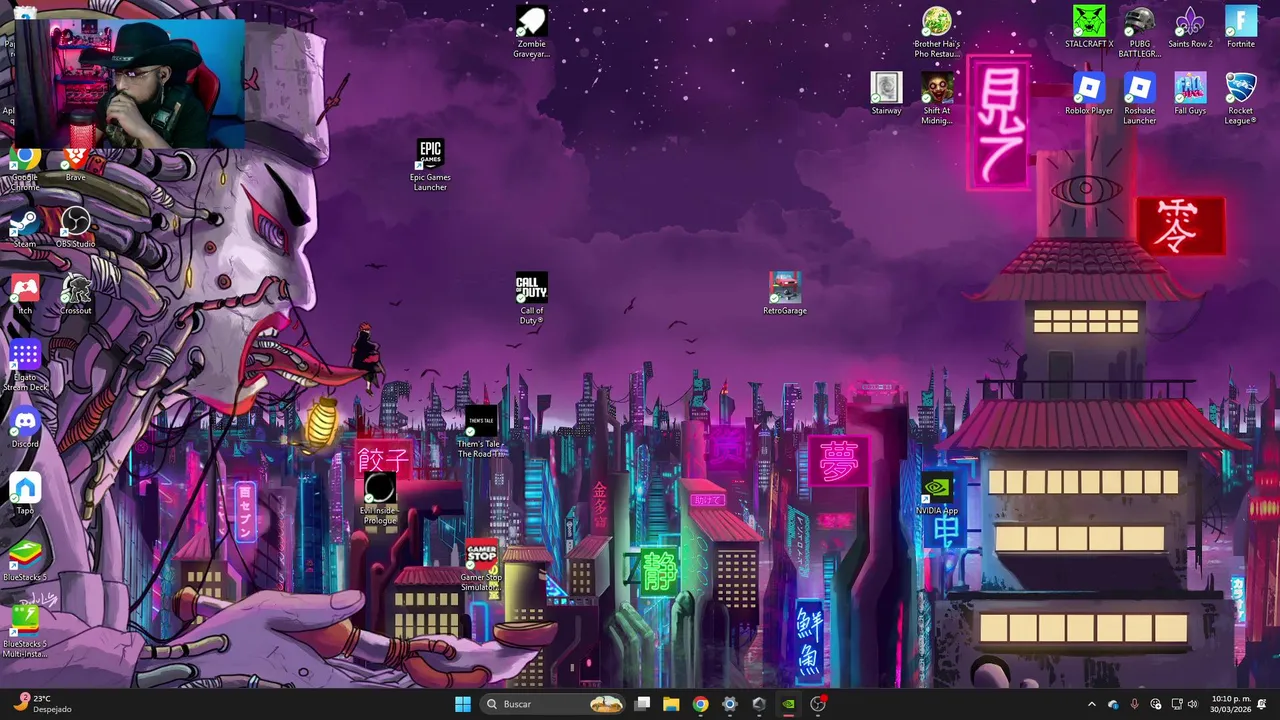Open the Roblox Player icon
1280x720 pixels.
pyautogui.click(x=1089, y=93)
